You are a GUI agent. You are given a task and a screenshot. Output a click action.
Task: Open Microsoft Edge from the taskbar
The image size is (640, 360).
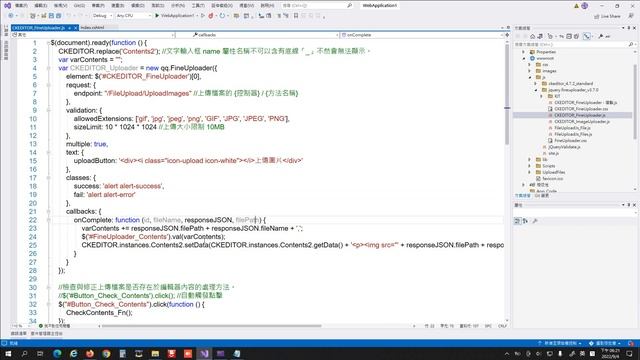57,353
